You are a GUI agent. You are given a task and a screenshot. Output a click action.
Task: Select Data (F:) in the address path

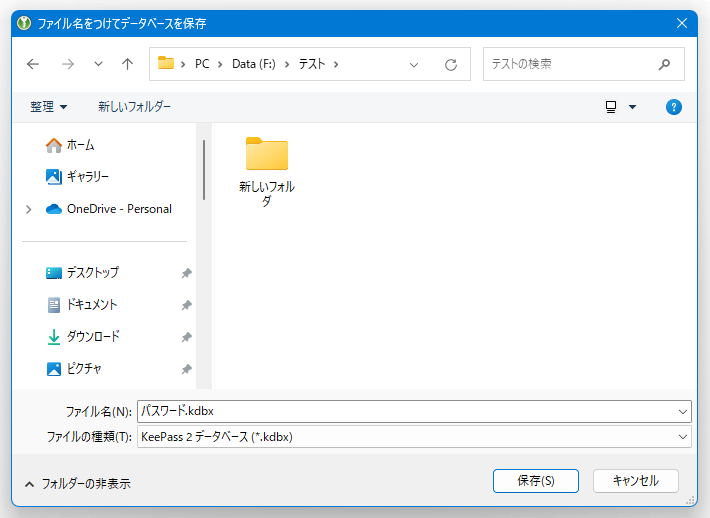[254, 64]
